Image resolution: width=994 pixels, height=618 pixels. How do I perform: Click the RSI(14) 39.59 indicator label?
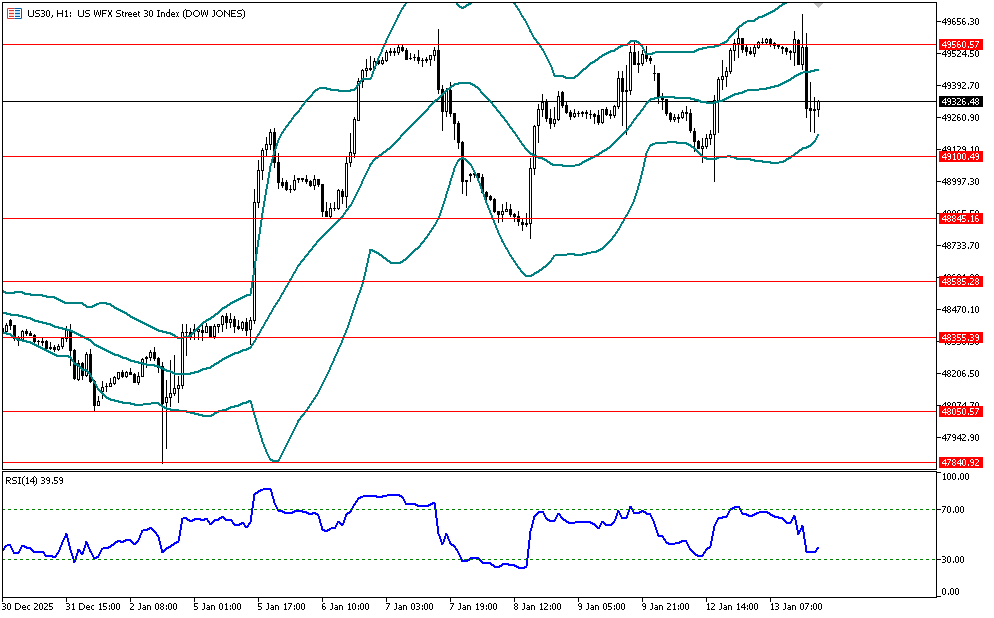pyautogui.click(x=34, y=480)
